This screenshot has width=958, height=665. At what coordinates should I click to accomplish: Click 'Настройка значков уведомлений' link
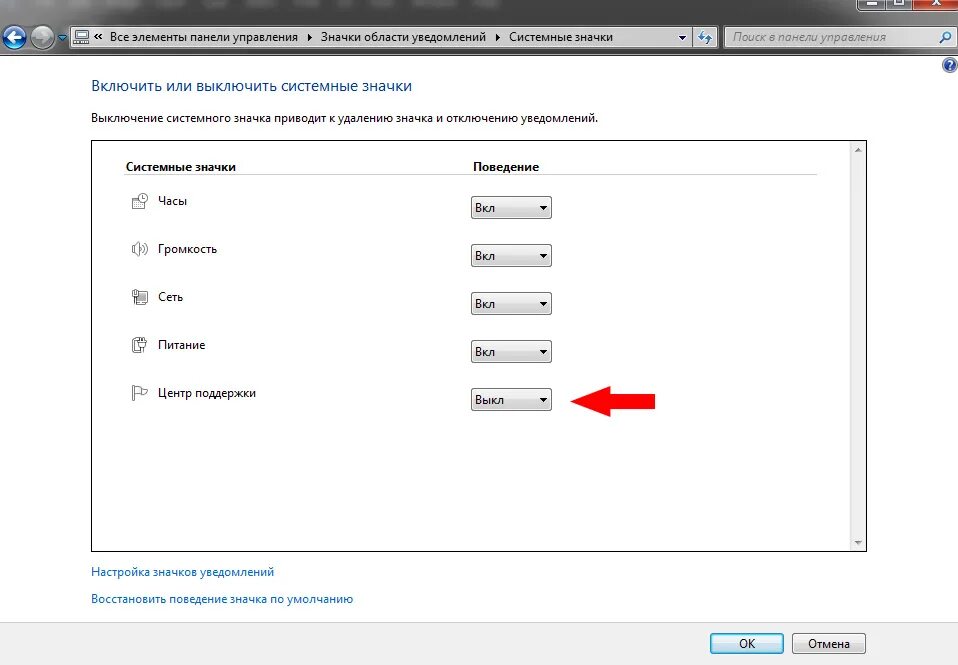pos(182,572)
